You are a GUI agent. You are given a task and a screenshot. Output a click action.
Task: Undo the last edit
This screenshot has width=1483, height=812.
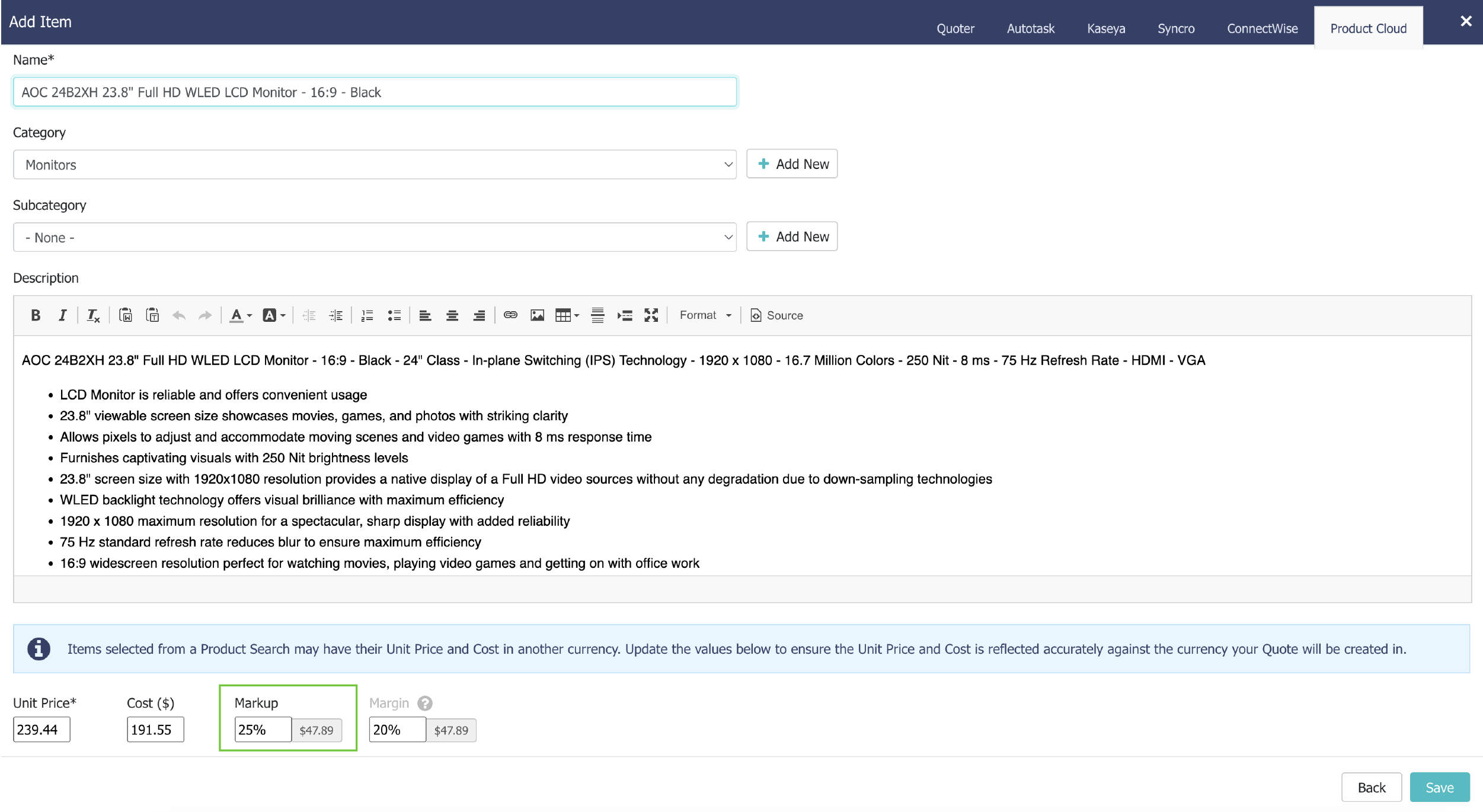(179, 315)
